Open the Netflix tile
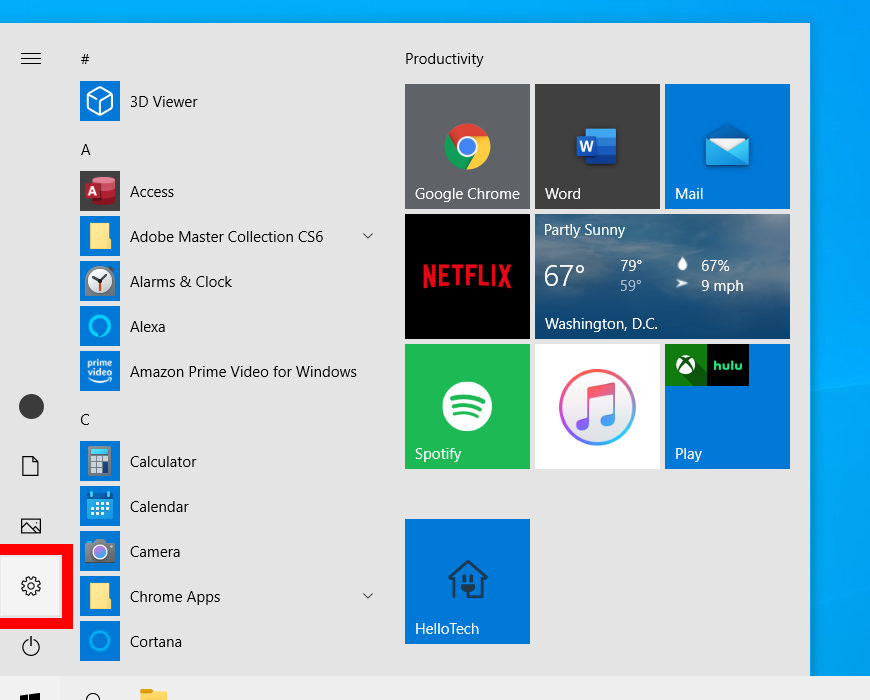 click(x=467, y=276)
